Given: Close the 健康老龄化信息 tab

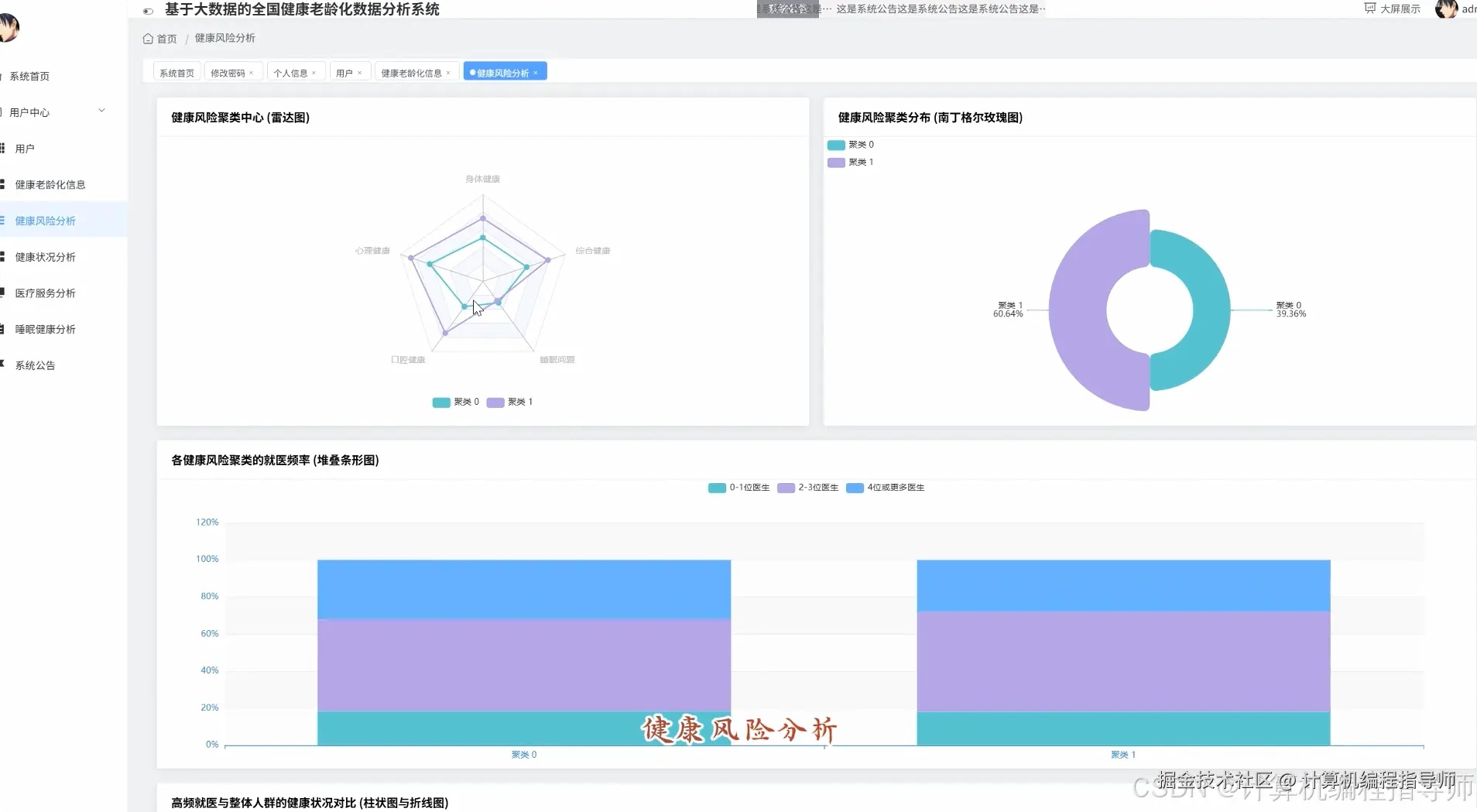Looking at the screenshot, I should pyautogui.click(x=448, y=73).
